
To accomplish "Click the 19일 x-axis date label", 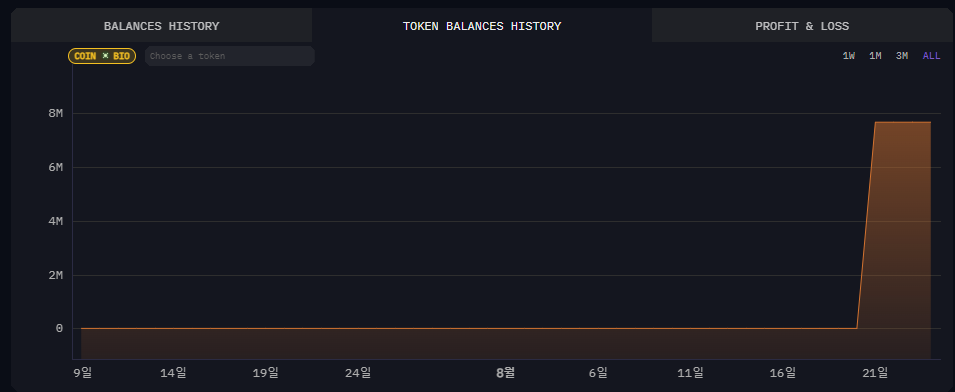I will [x=266, y=373].
